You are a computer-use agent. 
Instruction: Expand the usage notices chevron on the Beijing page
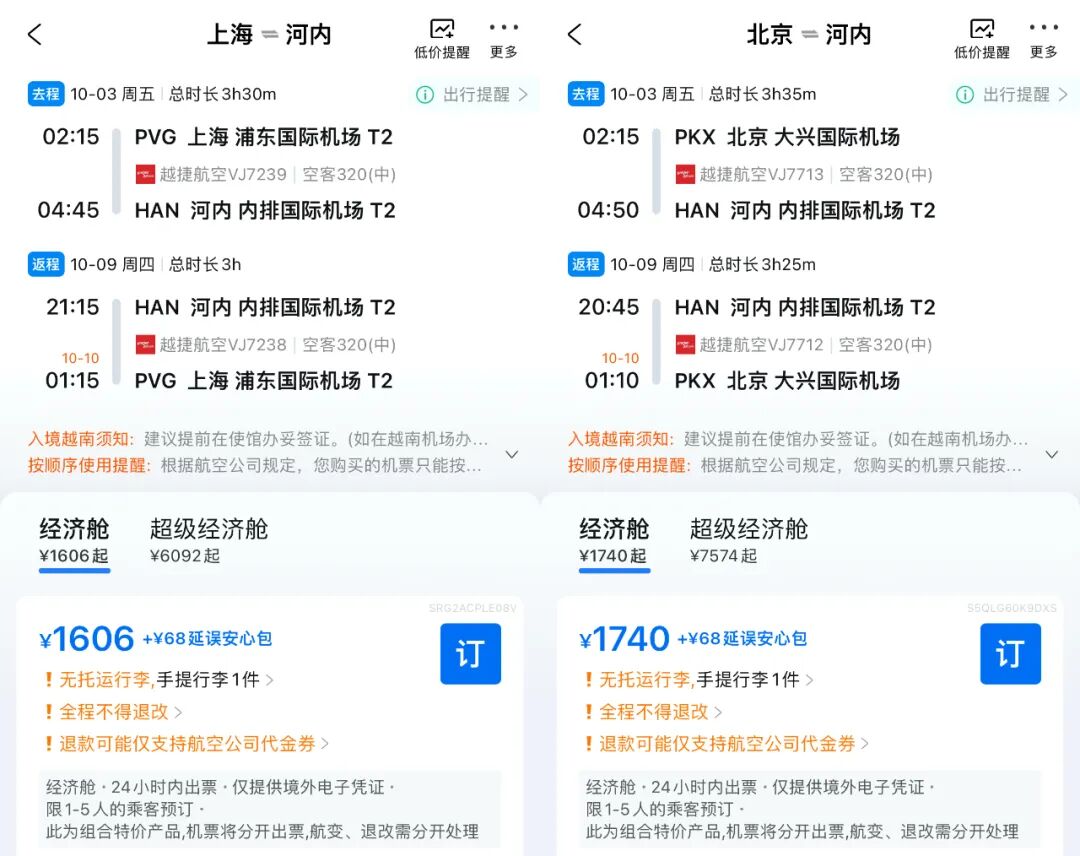point(1052,454)
